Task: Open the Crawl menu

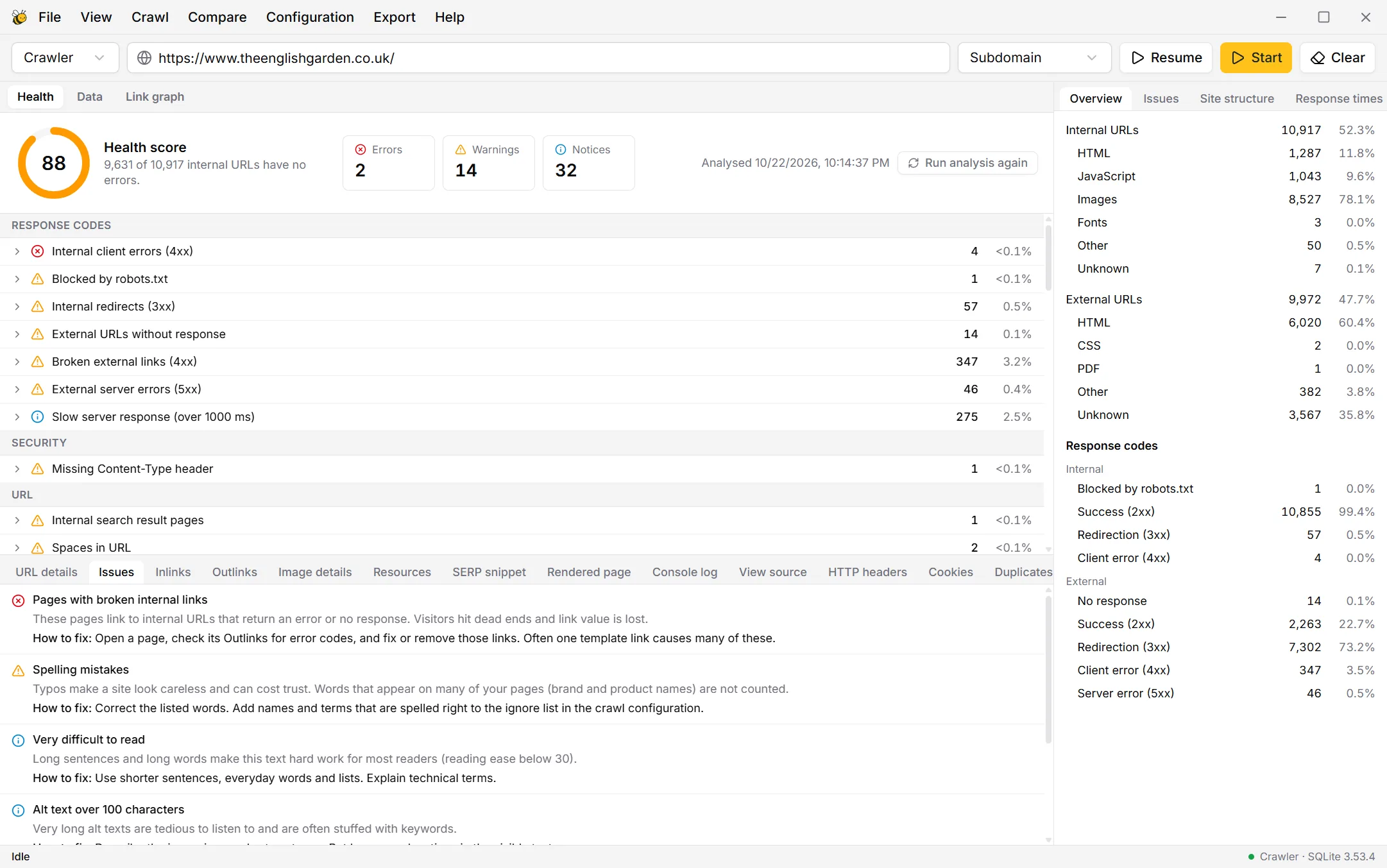Action: (150, 17)
